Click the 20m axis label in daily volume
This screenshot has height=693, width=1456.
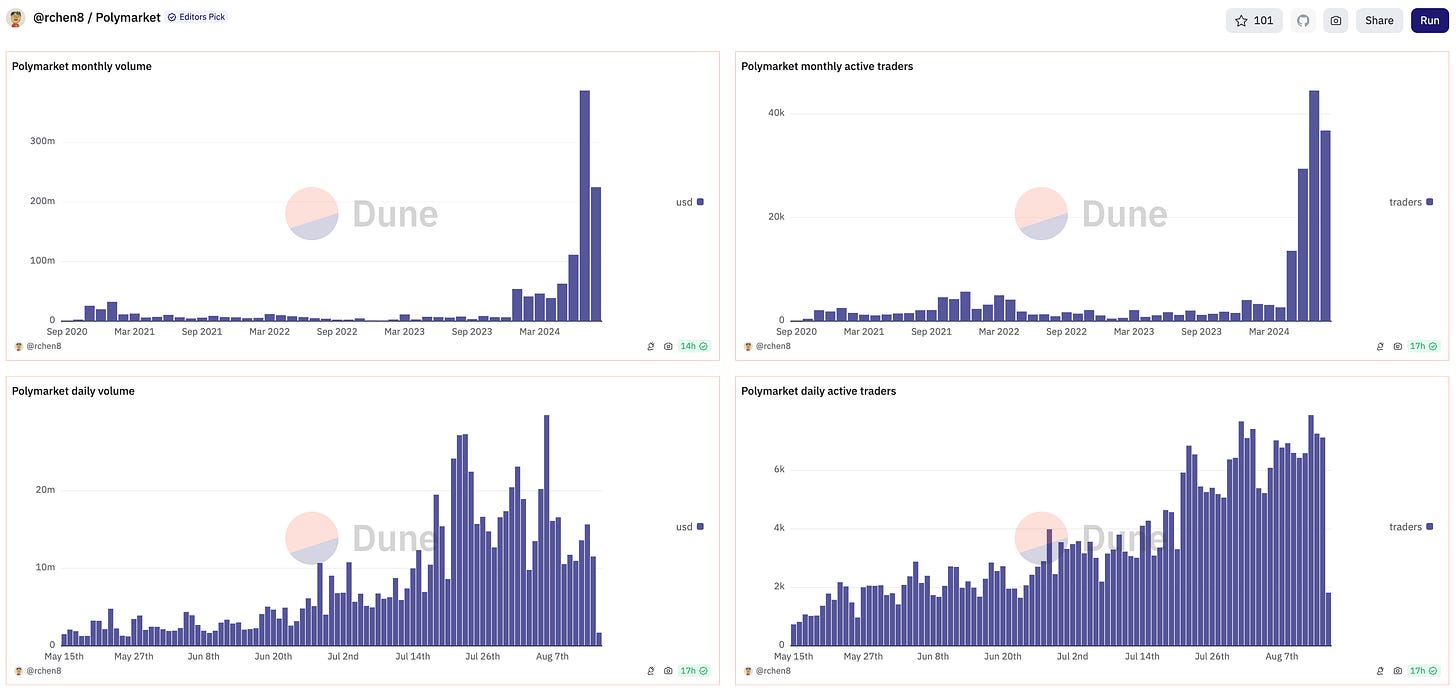[45, 490]
